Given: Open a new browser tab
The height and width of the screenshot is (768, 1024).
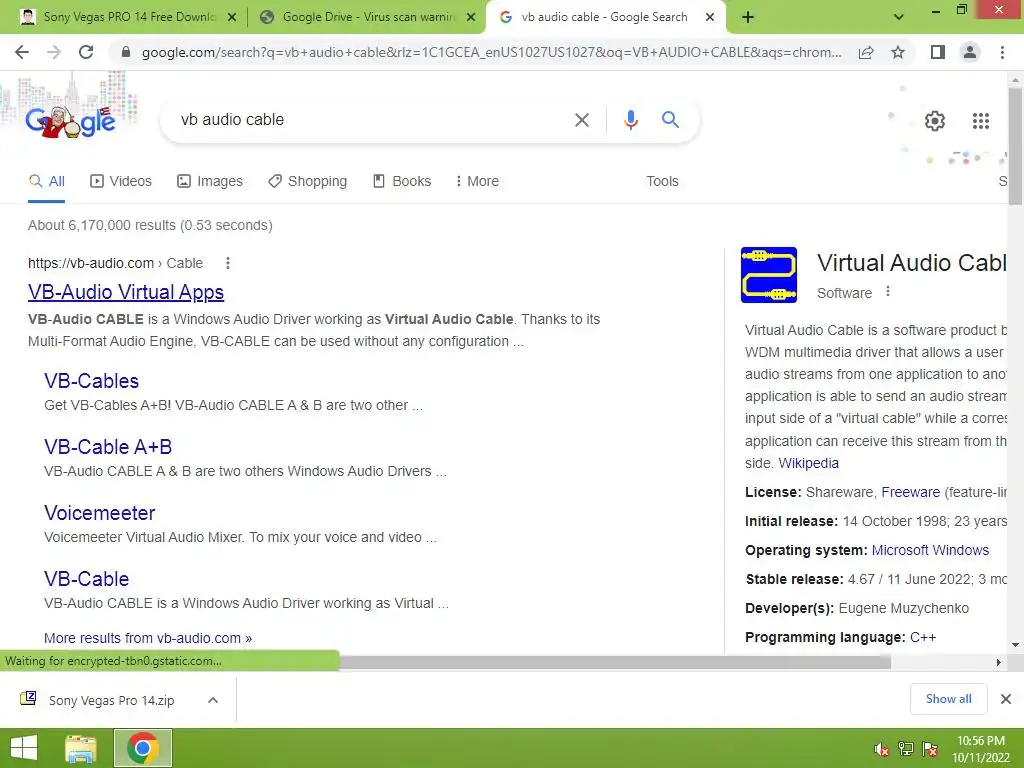Looking at the screenshot, I should (x=748, y=17).
